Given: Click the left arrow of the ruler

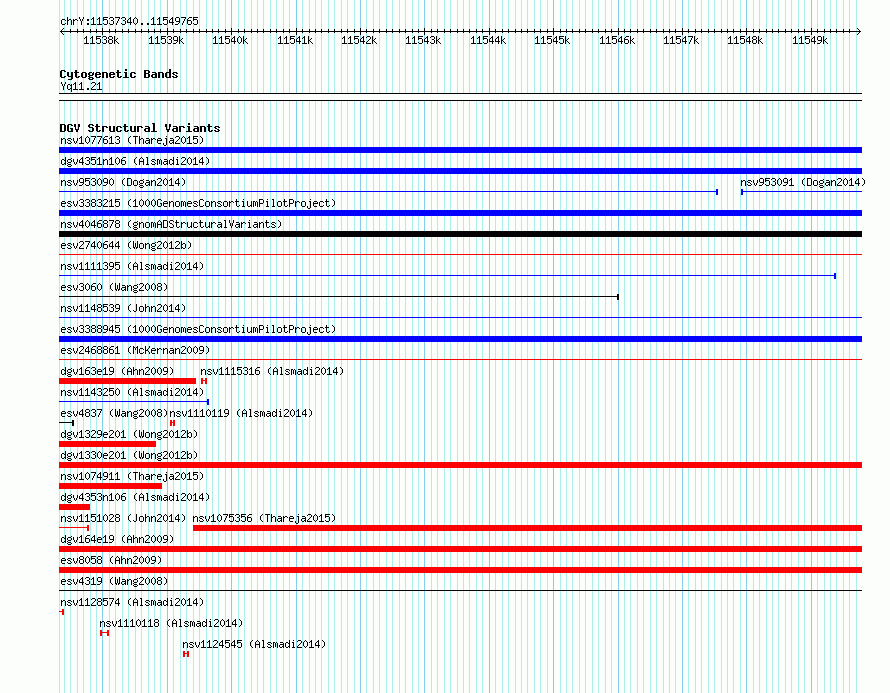Looking at the screenshot, I should (x=62, y=31).
